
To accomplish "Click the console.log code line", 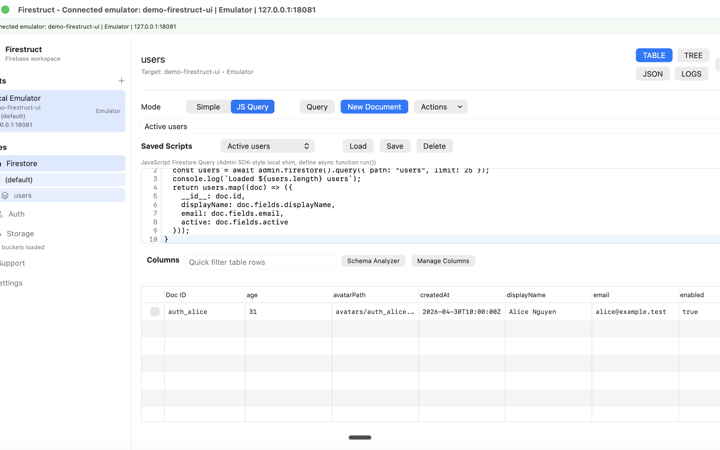I will pyautogui.click(x=267, y=179).
